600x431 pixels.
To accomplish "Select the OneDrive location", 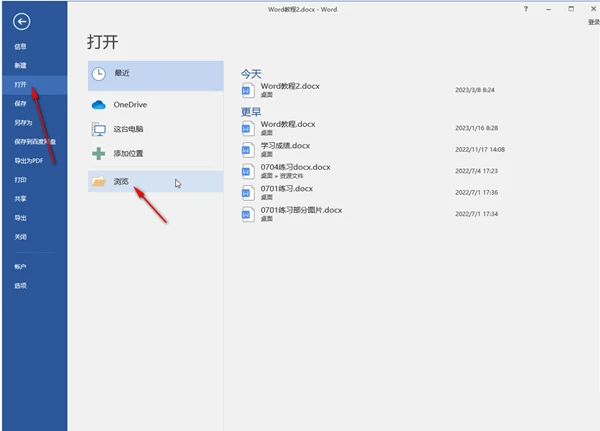I will pyautogui.click(x=155, y=104).
